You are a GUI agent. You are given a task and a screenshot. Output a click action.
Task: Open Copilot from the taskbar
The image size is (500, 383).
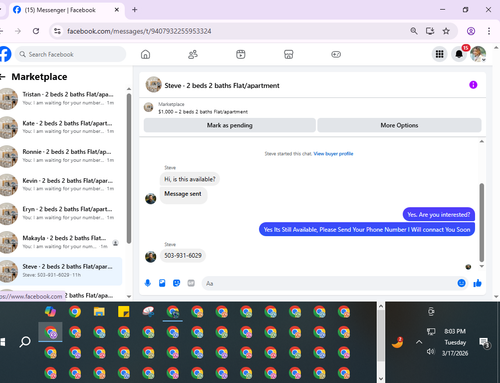pyautogui.click(x=50, y=312)
